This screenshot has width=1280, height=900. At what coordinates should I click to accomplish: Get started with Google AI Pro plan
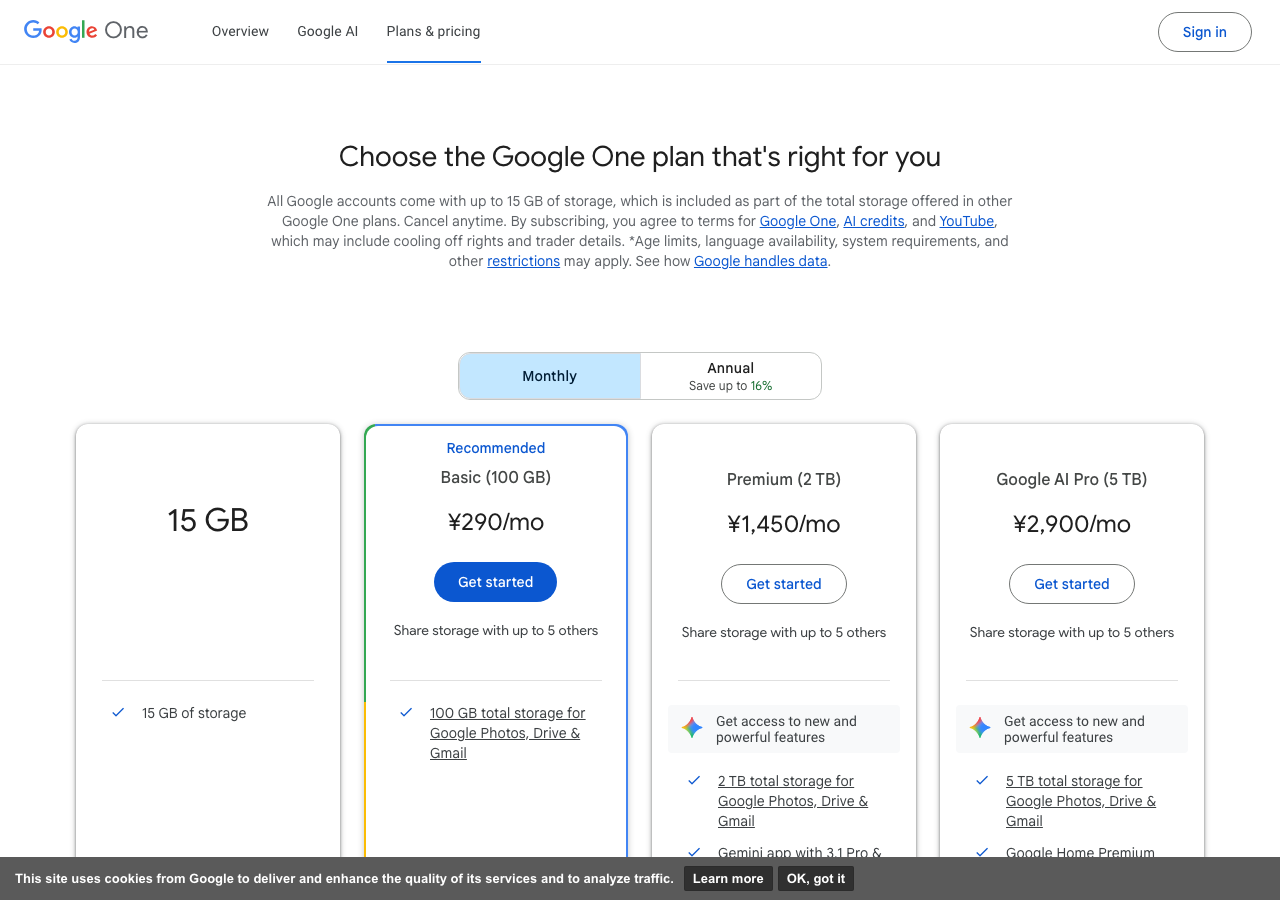(x=1071, y=584)
